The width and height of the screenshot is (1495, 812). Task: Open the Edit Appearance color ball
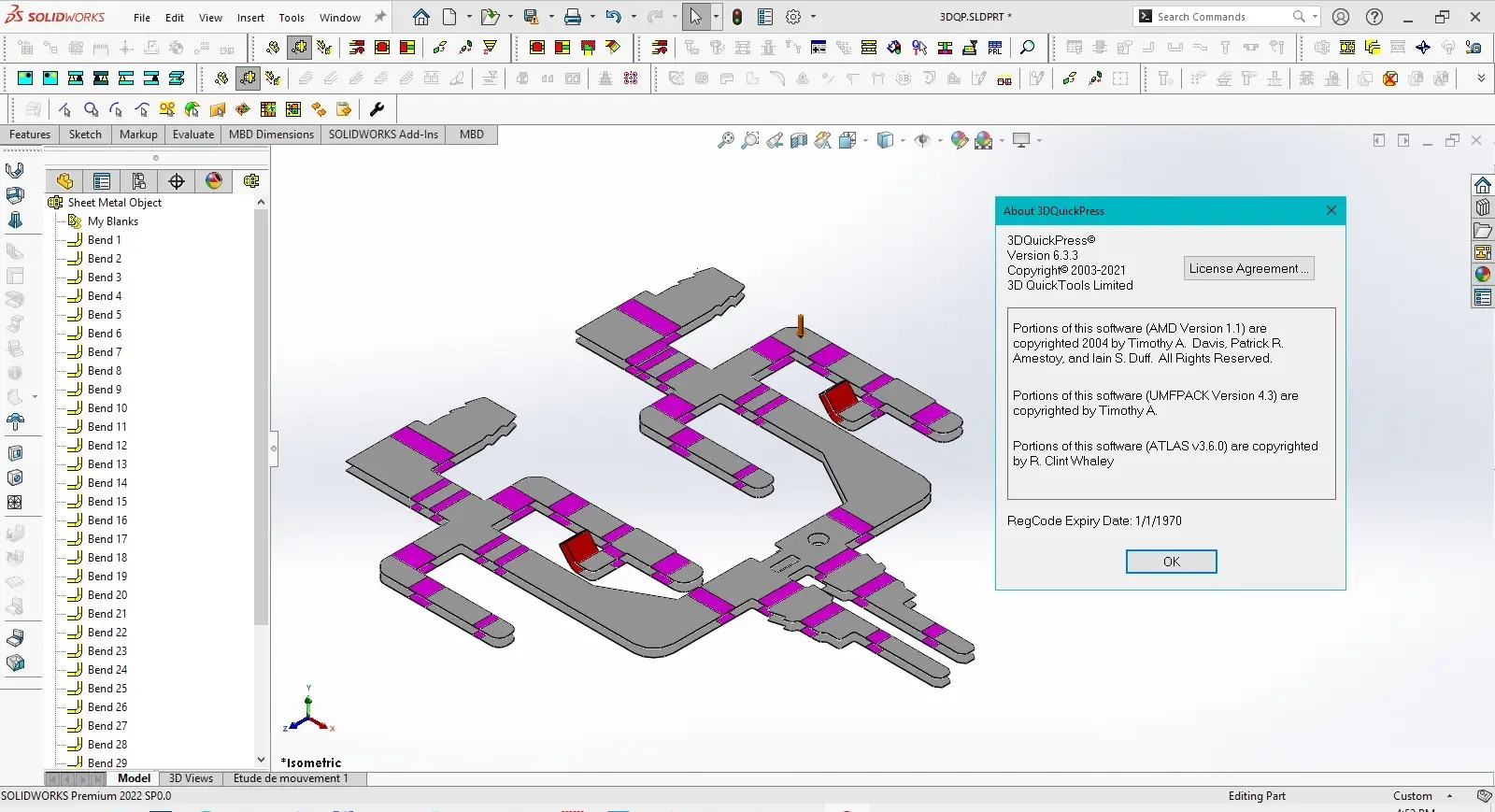[960, 140]
